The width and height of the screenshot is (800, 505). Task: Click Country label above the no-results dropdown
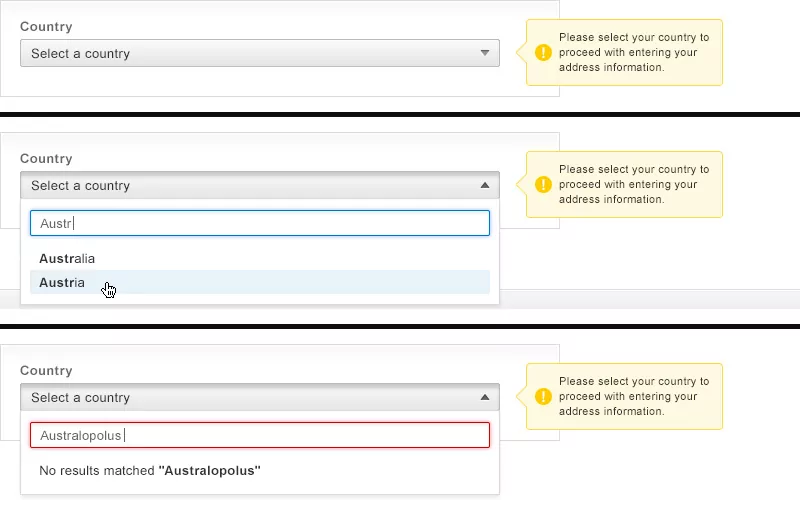(x=46, y=371)
